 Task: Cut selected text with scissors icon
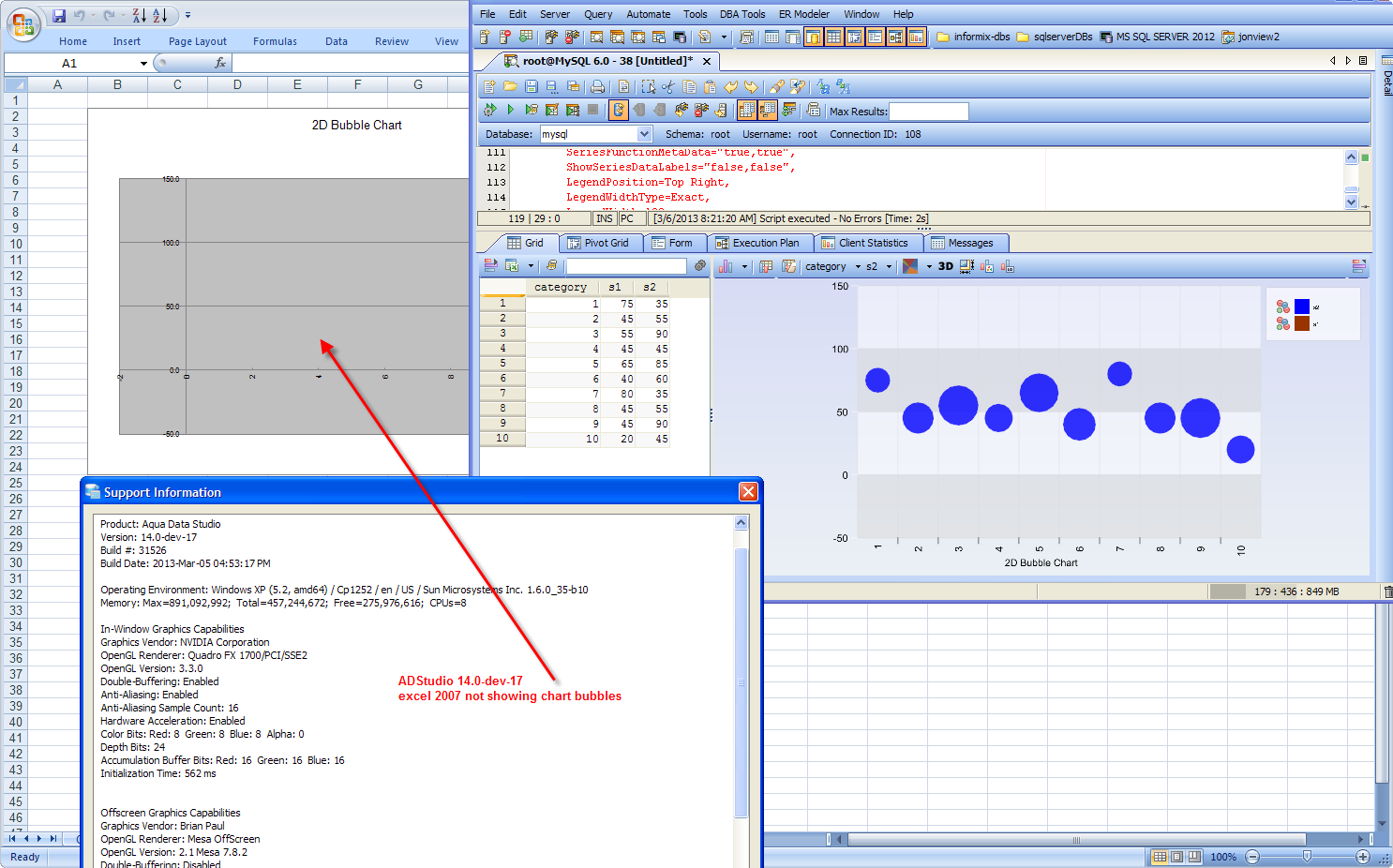(668, 86)
